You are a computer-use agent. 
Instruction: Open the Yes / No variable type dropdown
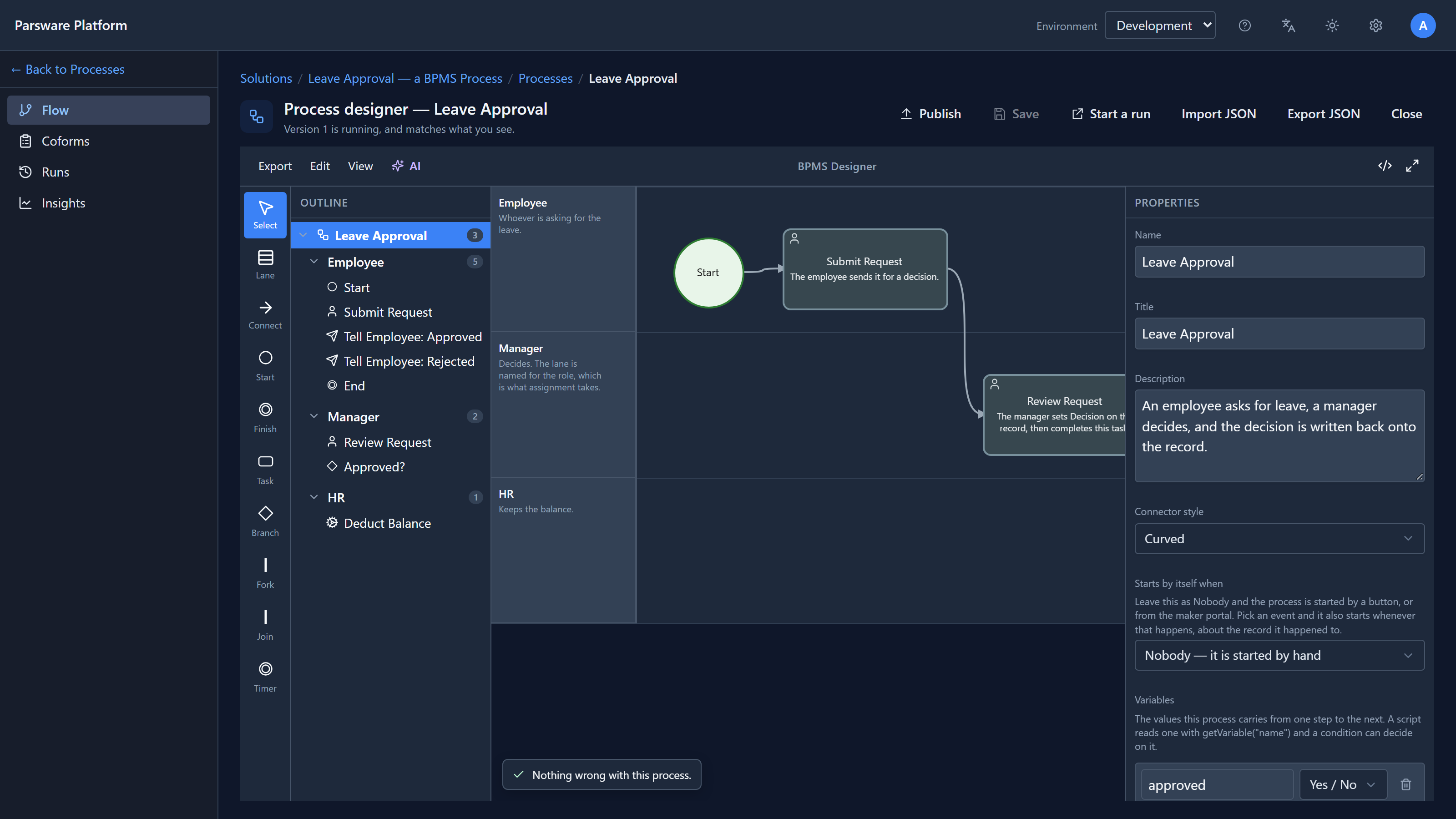point(1343,784)
